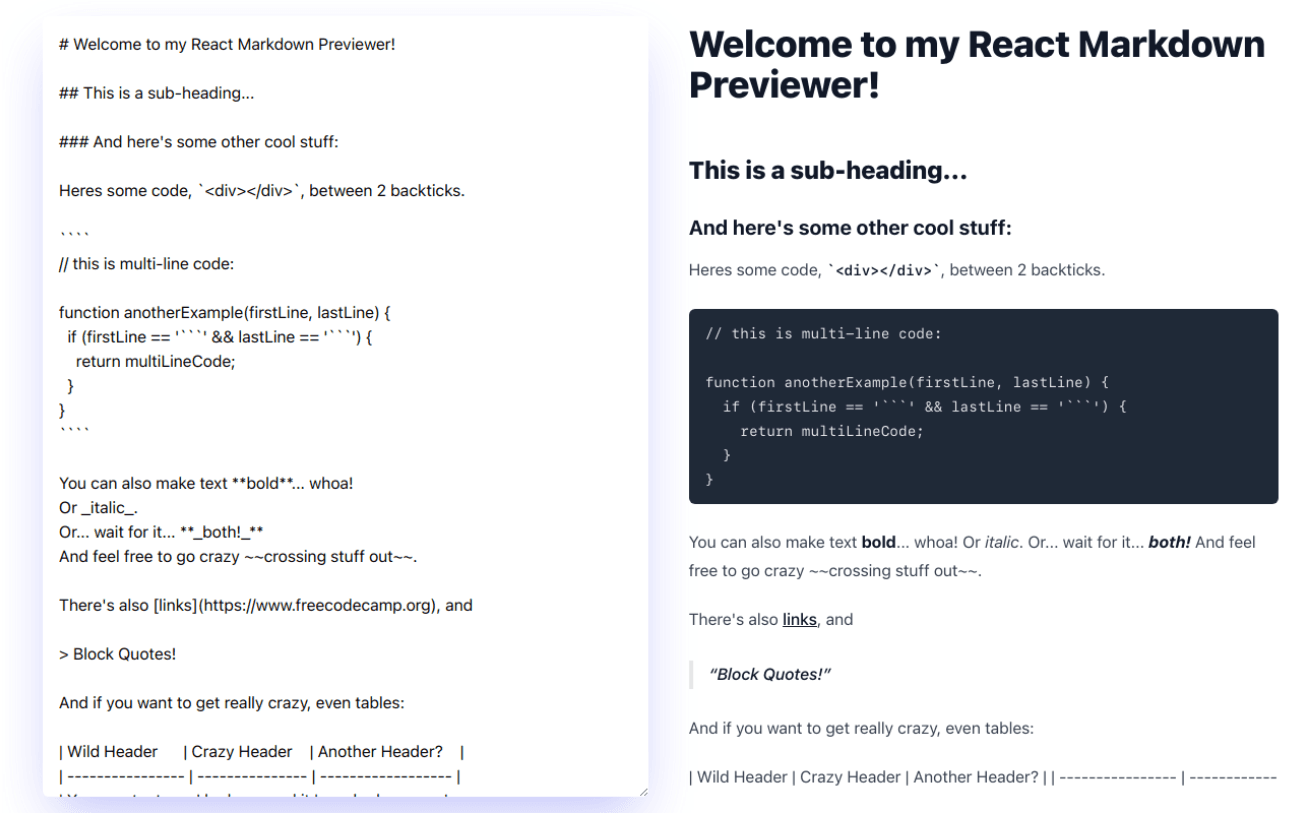Click the editor line "Heres some code, `<div></div>`"
This screenshot has width=1305, height=813.
coord(262,190)
